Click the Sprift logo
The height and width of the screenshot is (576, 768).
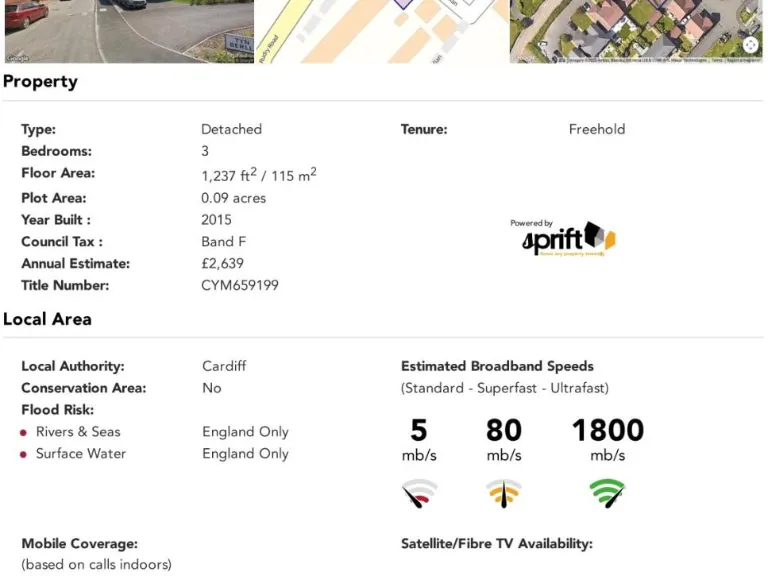coord(564,238)
